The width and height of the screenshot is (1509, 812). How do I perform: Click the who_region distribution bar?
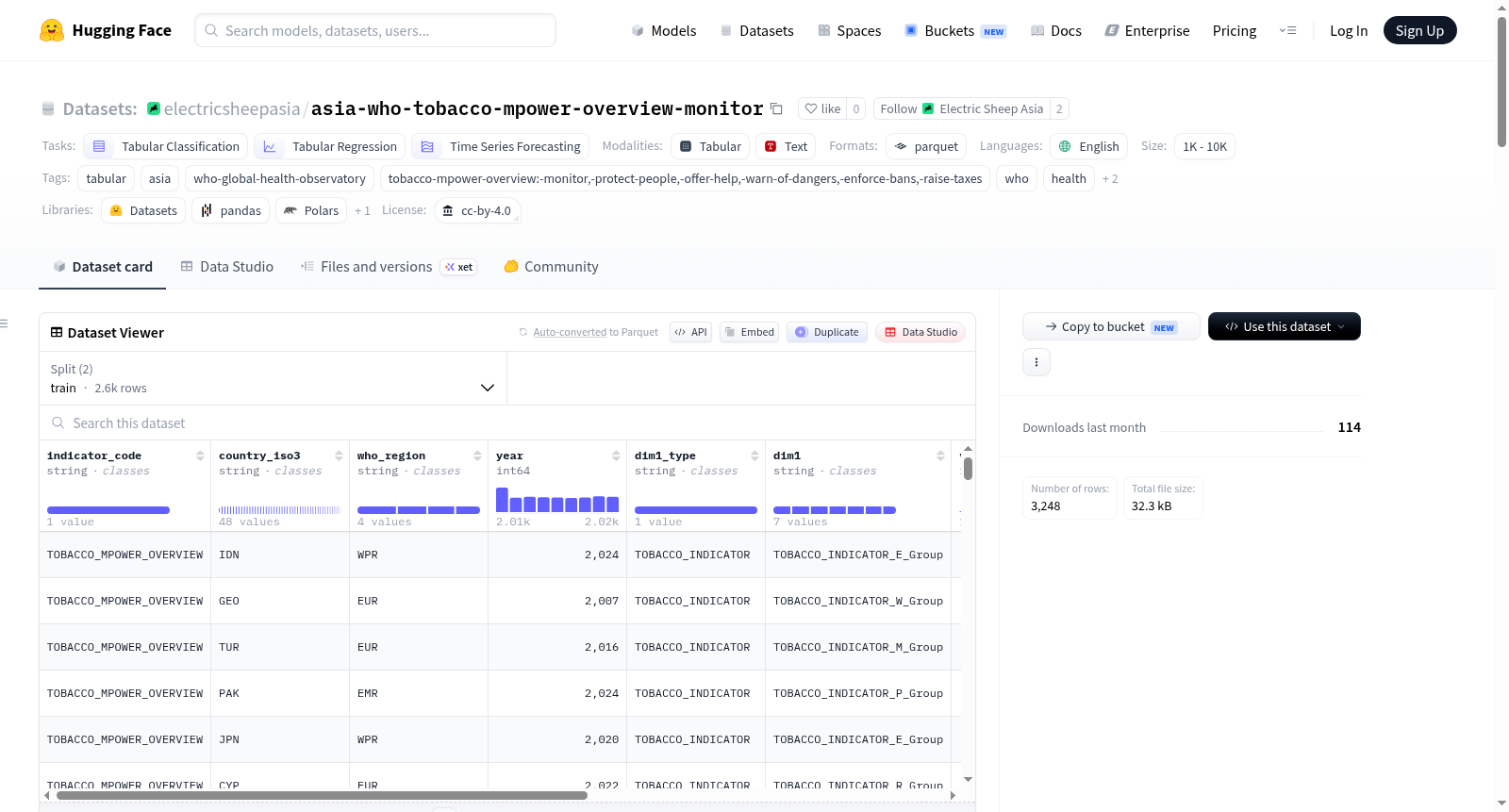pos(419,510)
